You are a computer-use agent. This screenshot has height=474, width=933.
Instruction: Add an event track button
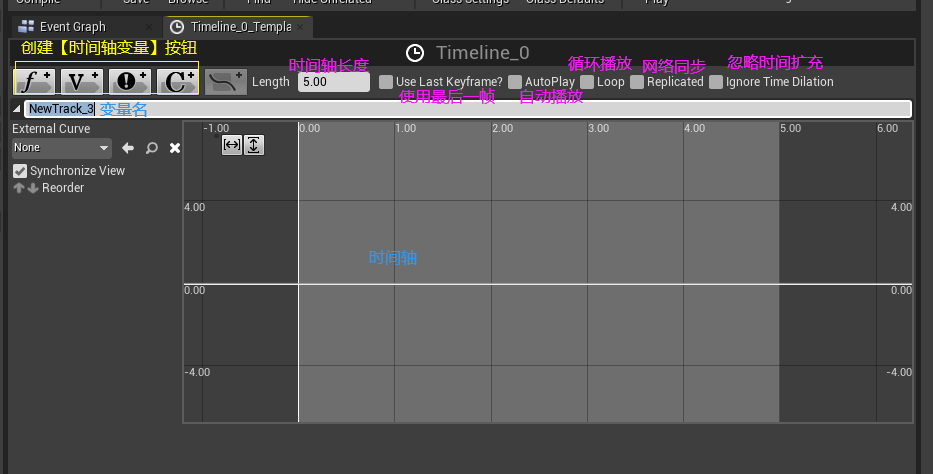(130, 81)
